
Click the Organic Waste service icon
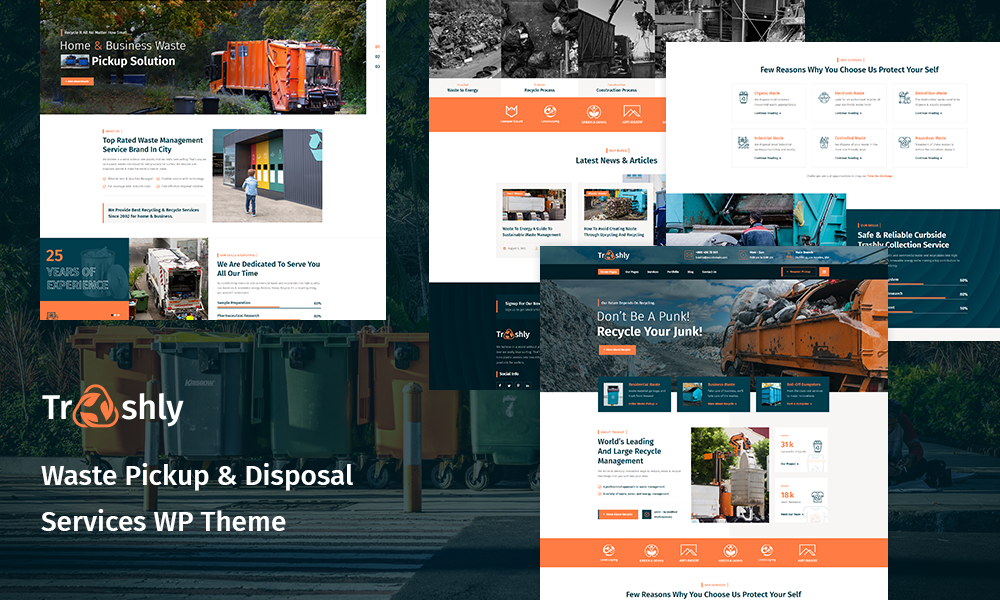(x=743, y=98)
